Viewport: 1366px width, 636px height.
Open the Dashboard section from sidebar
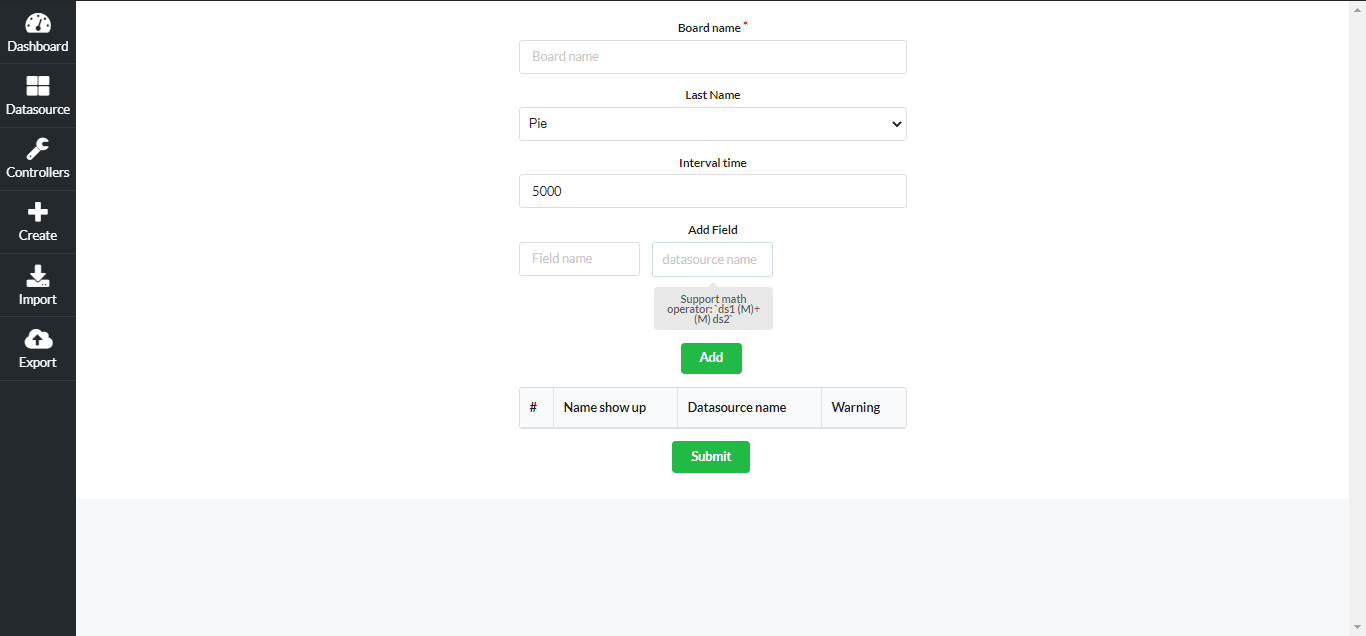click(37, 32)
